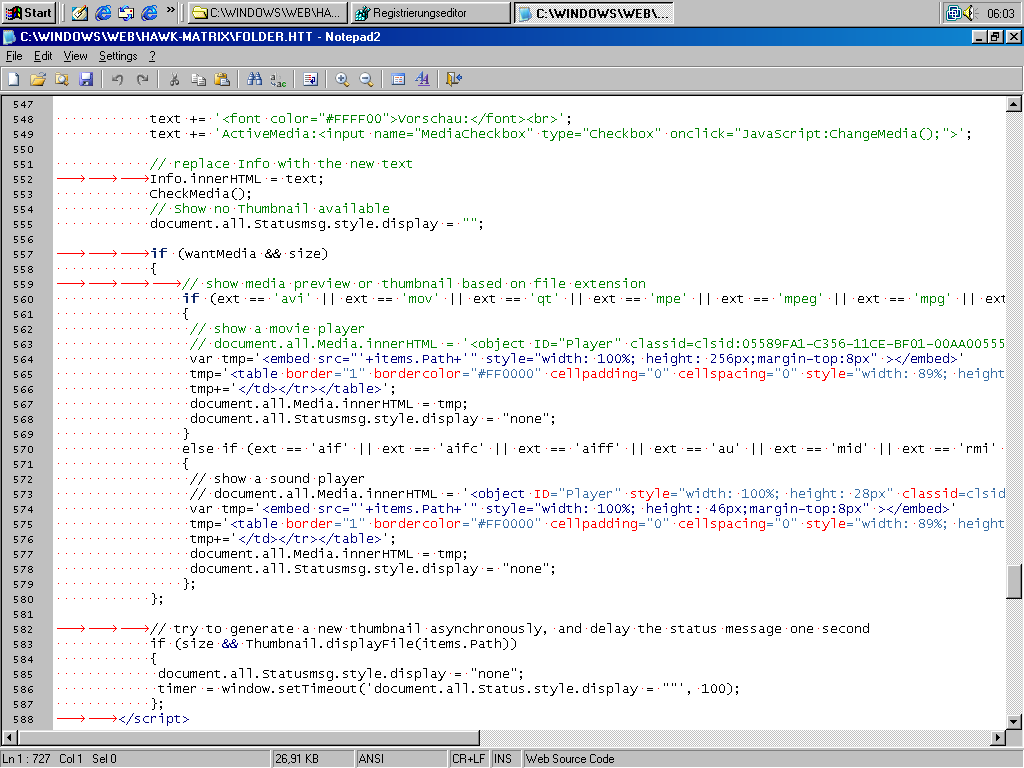Viewport: 1024px width, 768px height.
Task: Click line number 588 in the margin
Action: point(23,720)
